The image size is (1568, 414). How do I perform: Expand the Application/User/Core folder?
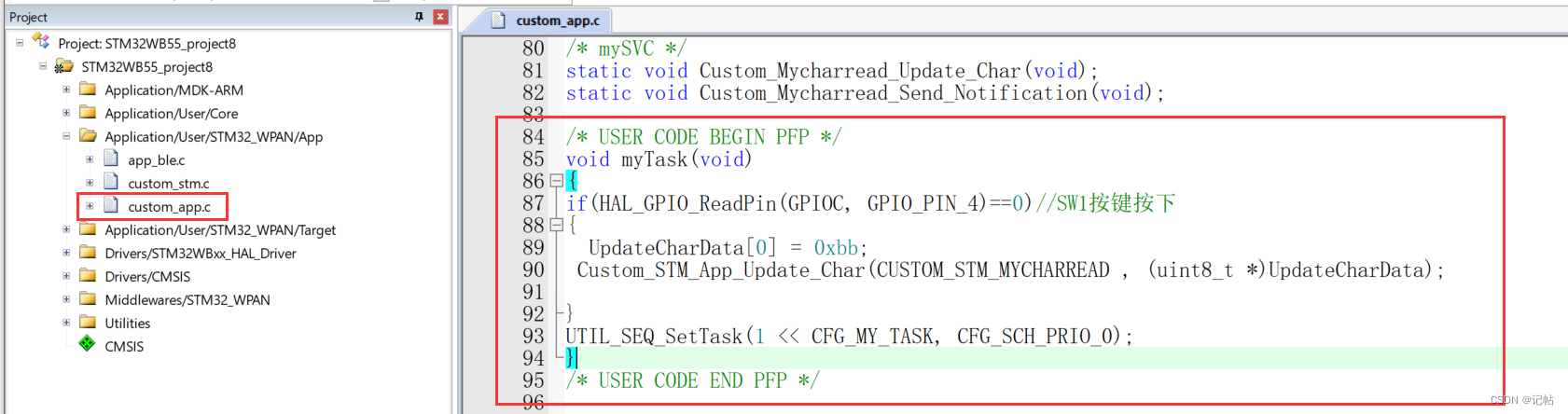(66, 113)
